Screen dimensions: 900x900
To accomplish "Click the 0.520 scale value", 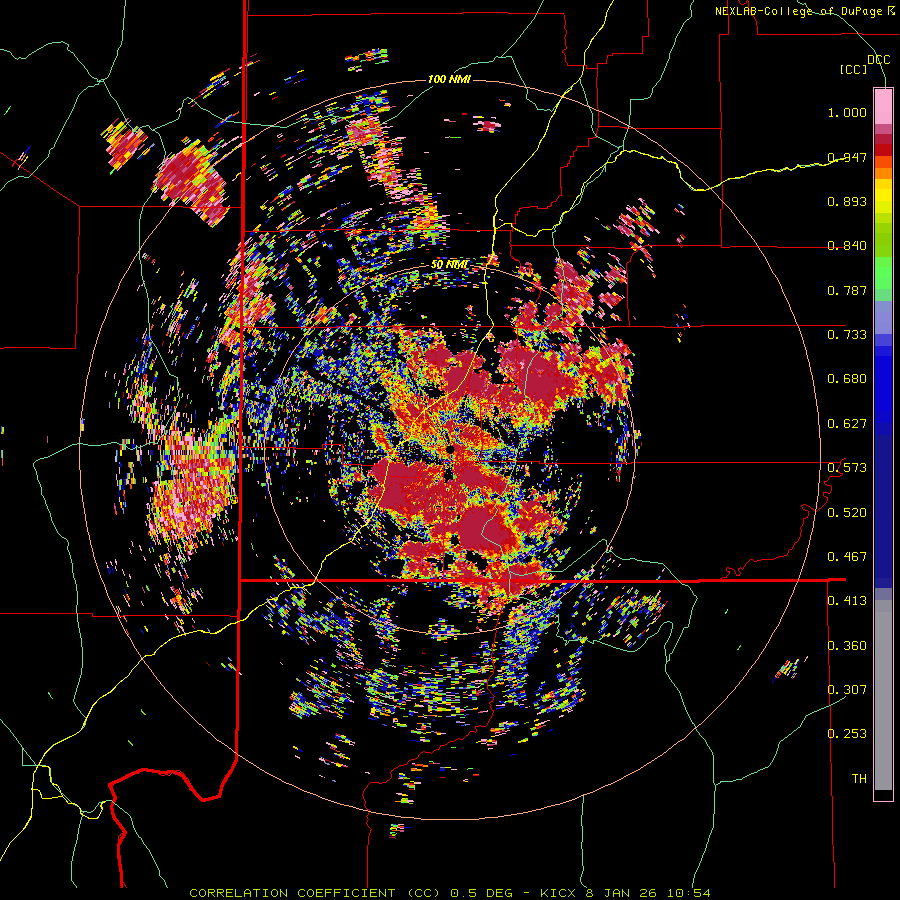I will tap(847, 512).
